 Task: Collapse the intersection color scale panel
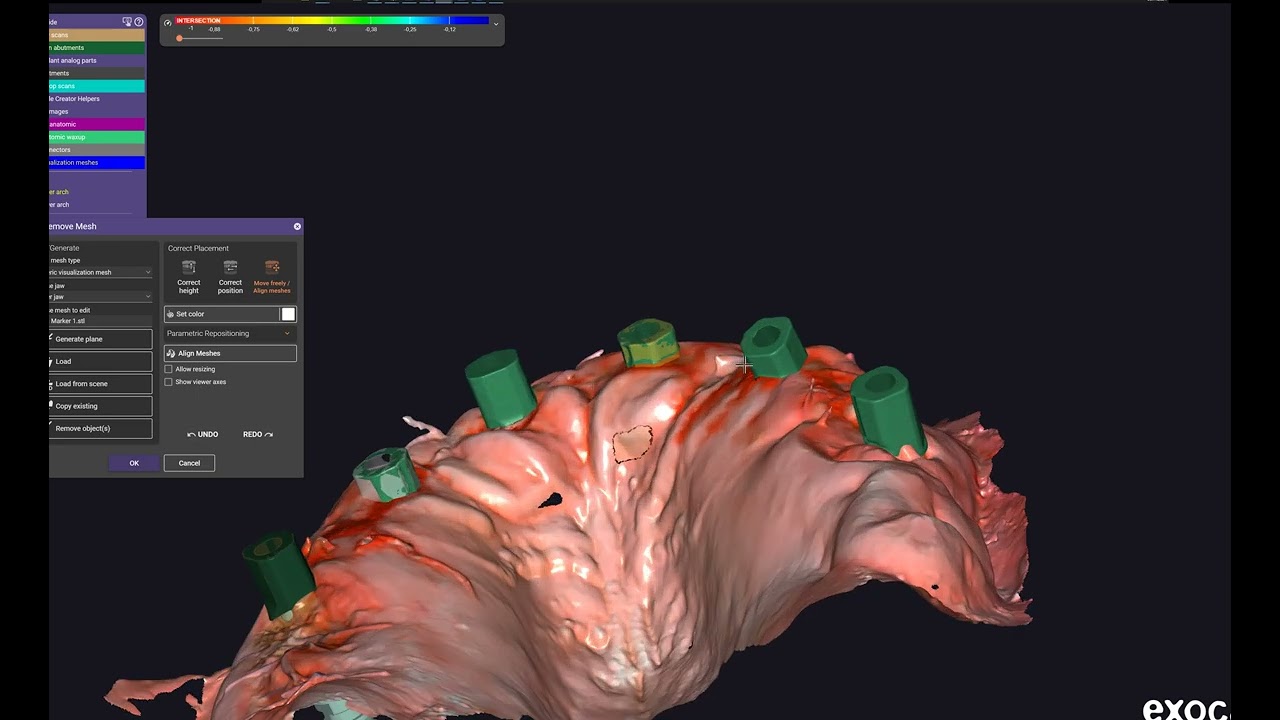click(496, 23)
